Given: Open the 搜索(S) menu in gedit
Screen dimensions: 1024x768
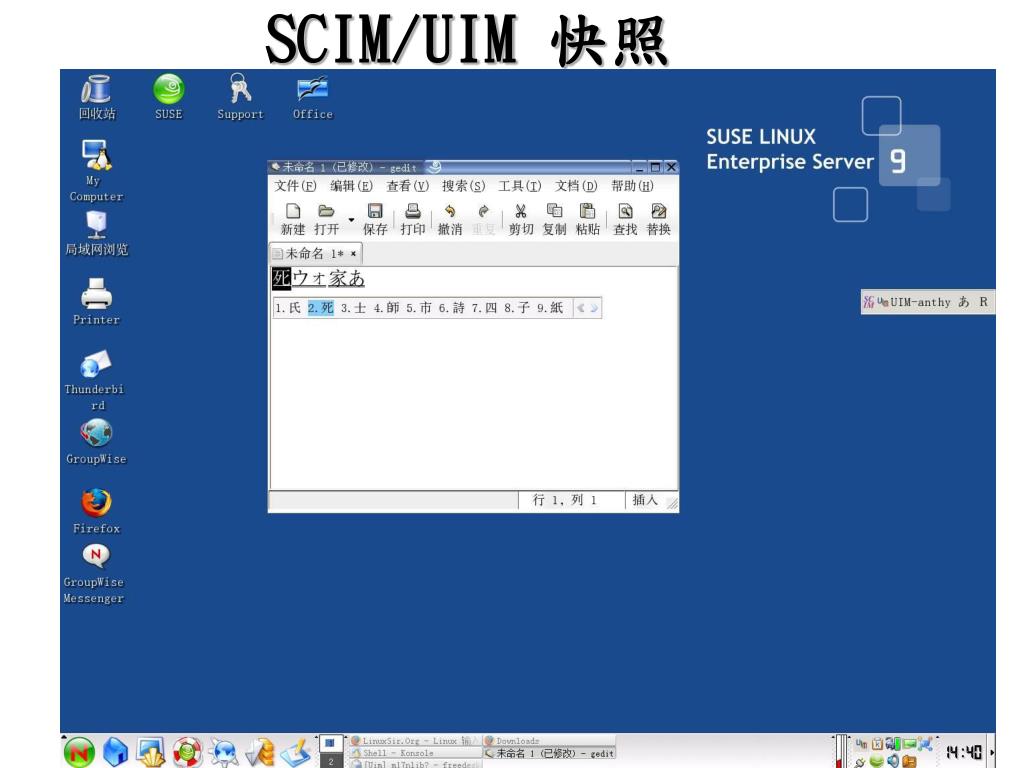Looking at the screenshot, I should pyautogui.click(x=463, y=186).
